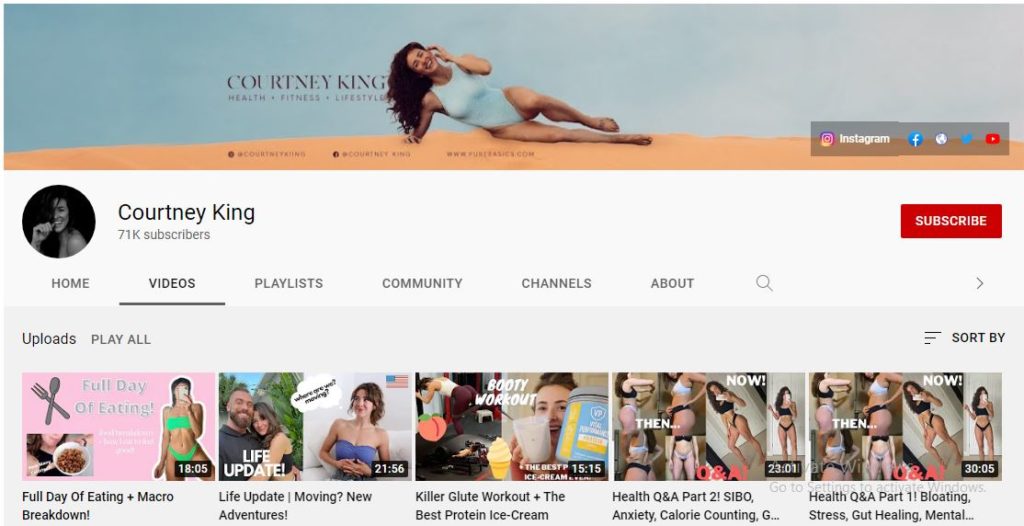Click title 'Full Day Of Eating + Macro Breakdown!'
This screenshot has height=526, width=1024.
98,506
